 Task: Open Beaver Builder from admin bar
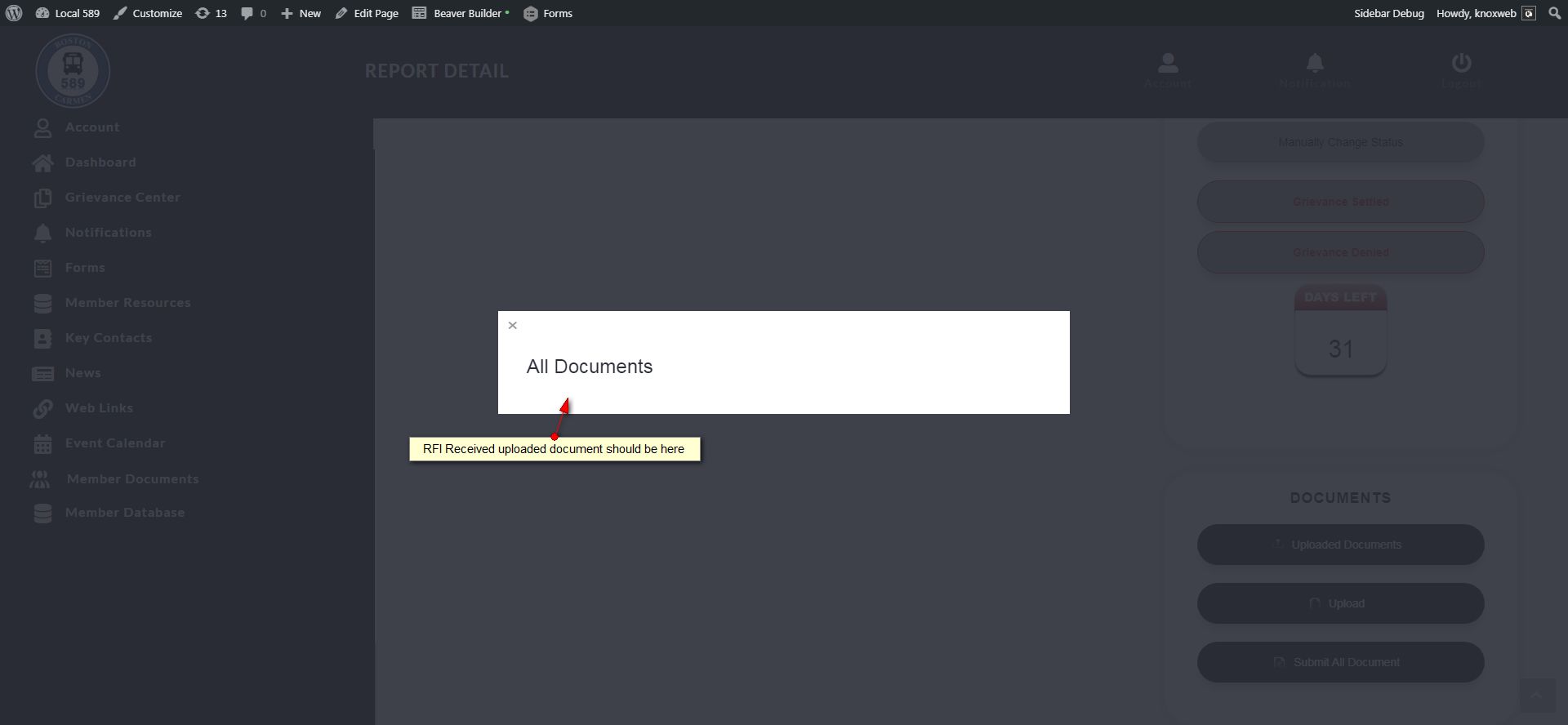pyautogui.click(x=461, y=13)
